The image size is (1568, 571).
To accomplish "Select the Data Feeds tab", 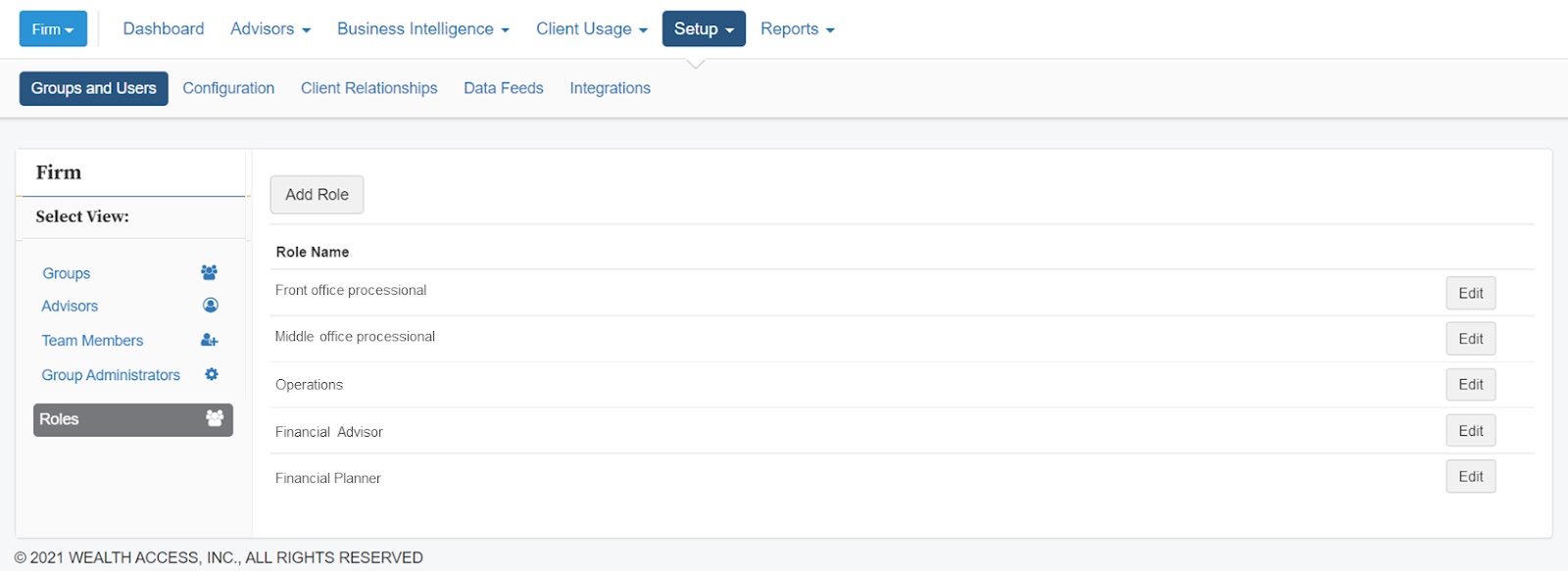I will tap(504, 88).
